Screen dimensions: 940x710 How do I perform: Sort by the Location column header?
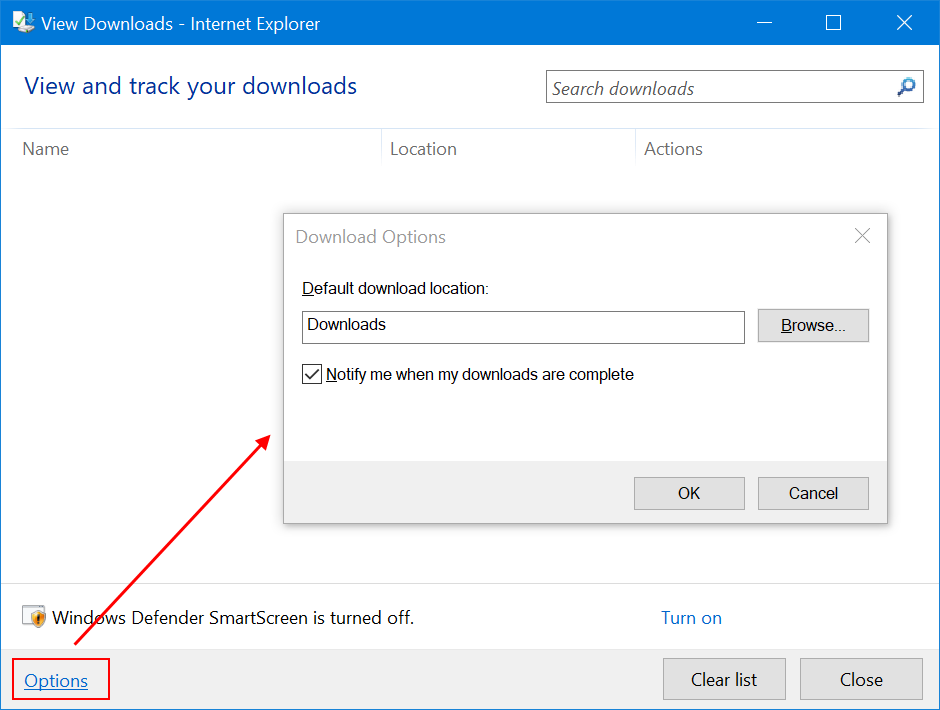[423, 149]
